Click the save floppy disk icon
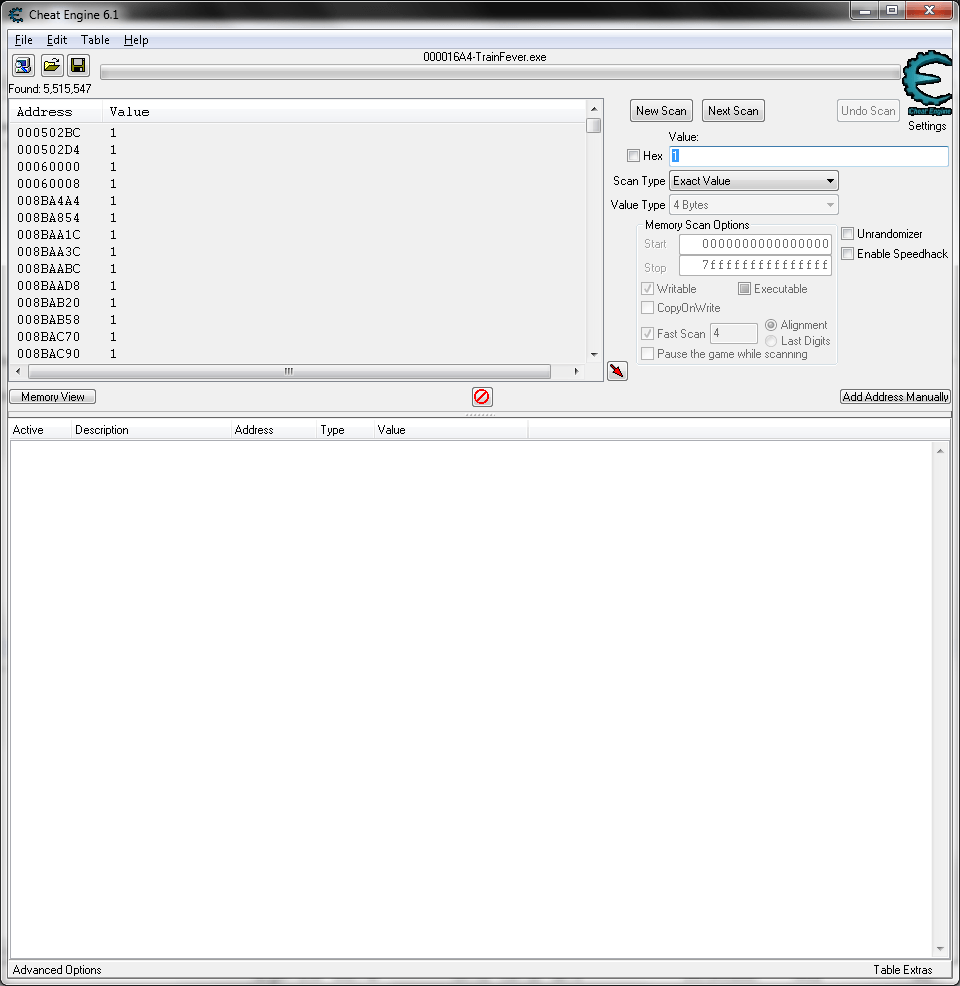 [79, 65]
